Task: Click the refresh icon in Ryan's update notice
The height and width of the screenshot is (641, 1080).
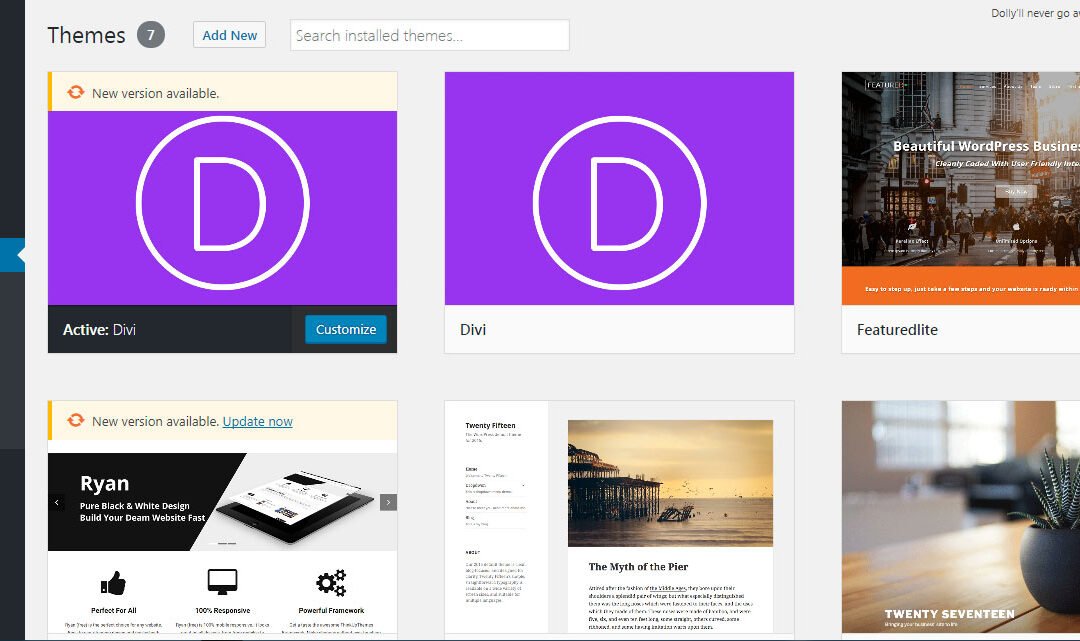Action: [76, 421]
